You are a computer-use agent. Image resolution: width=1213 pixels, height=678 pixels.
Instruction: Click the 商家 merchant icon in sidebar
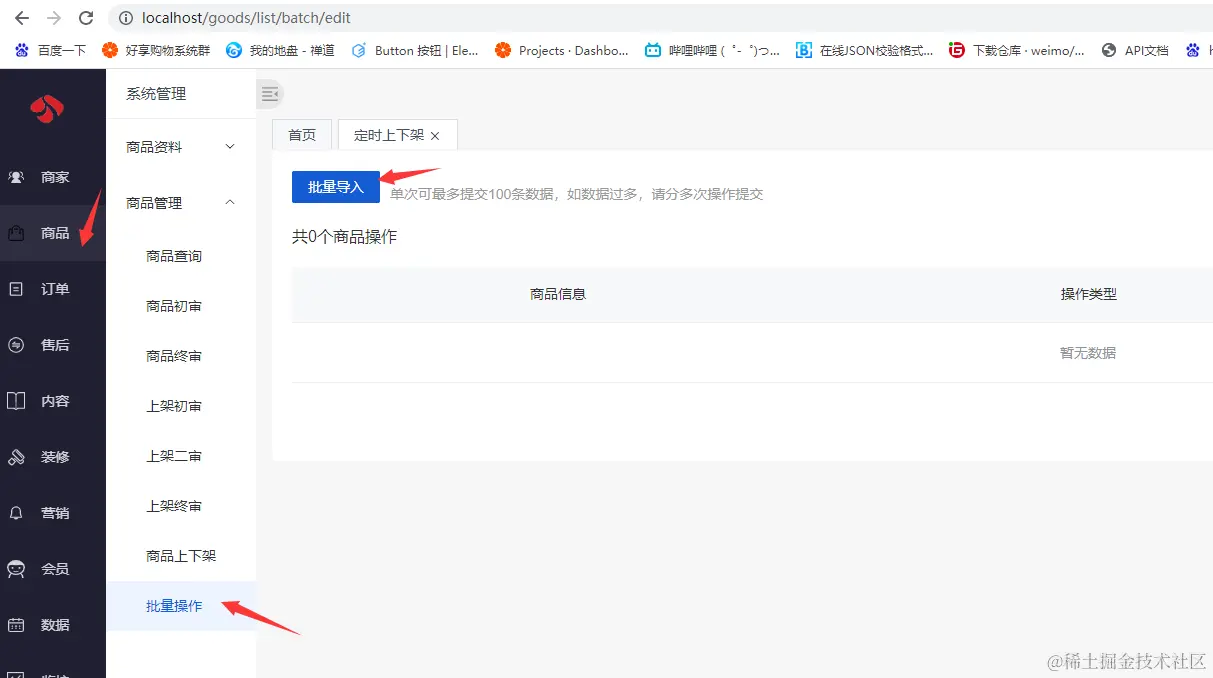tap(16, 177)
